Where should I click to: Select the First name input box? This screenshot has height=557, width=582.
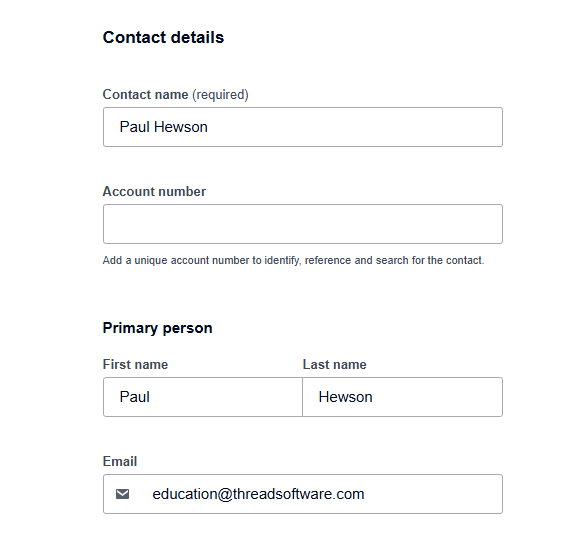click(203, 397)
